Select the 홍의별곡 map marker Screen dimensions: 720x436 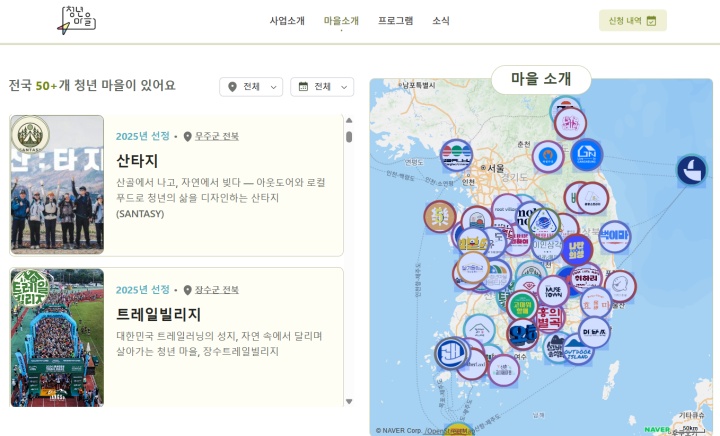(x=550, y=318)
